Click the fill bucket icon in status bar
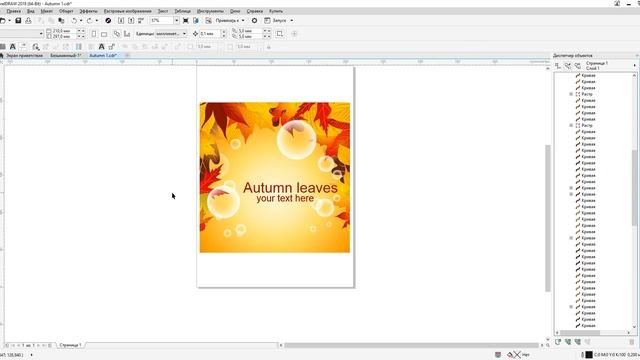Image resolution: width=640 pixels, height=360 pixels. 510,355
